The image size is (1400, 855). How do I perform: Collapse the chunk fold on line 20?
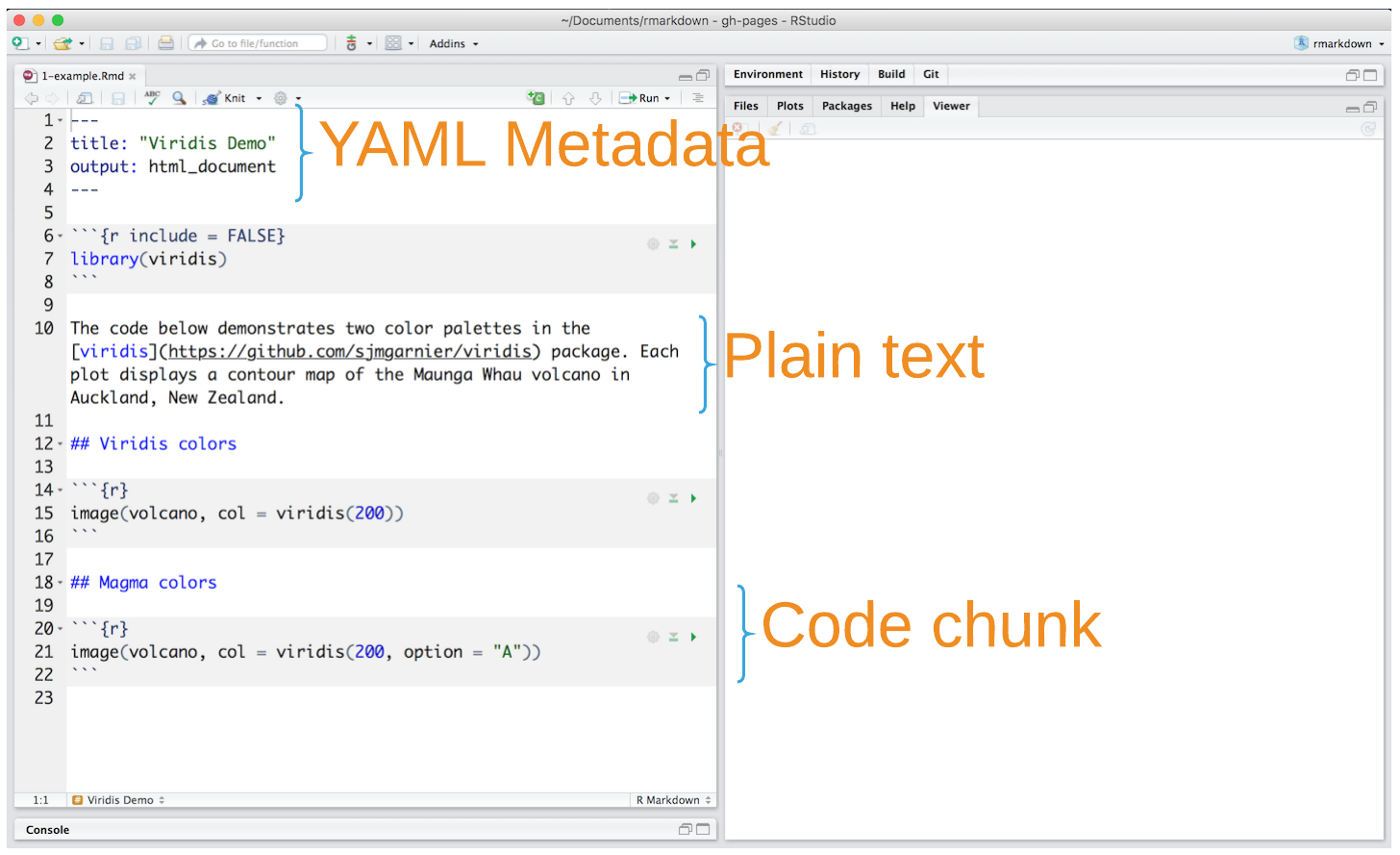click(60, 629)
